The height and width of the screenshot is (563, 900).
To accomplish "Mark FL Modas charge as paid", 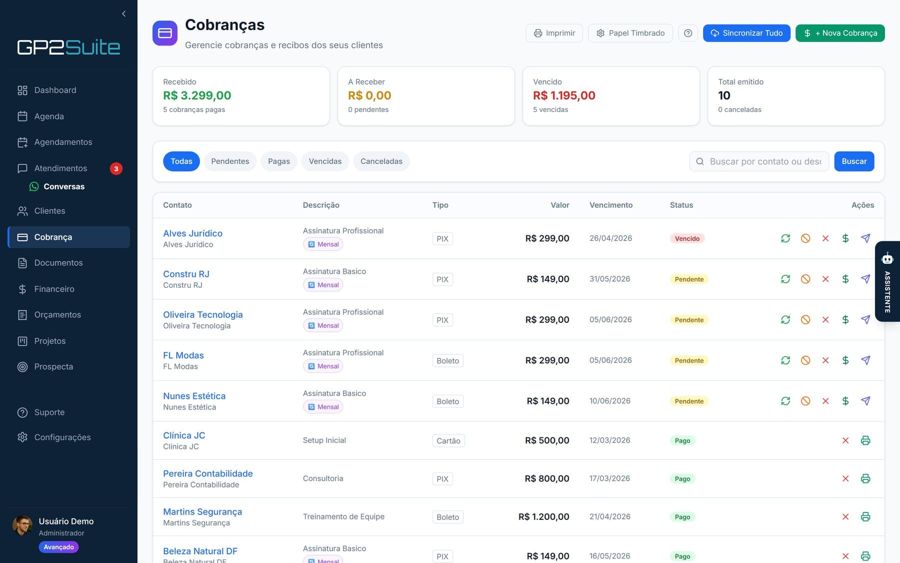I will [845, 360].
